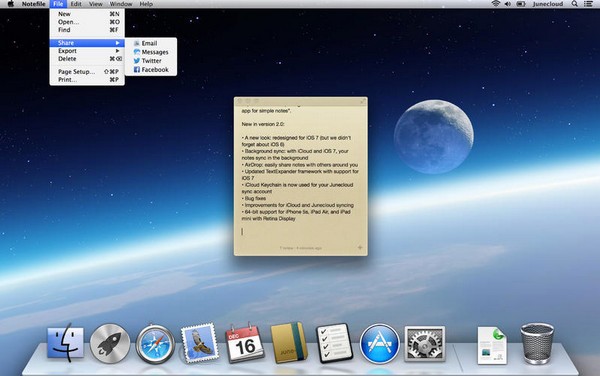Screen dimensions: 600x376
Task: Open Notefile notebook icon in Dock
Action: [289, 342]
